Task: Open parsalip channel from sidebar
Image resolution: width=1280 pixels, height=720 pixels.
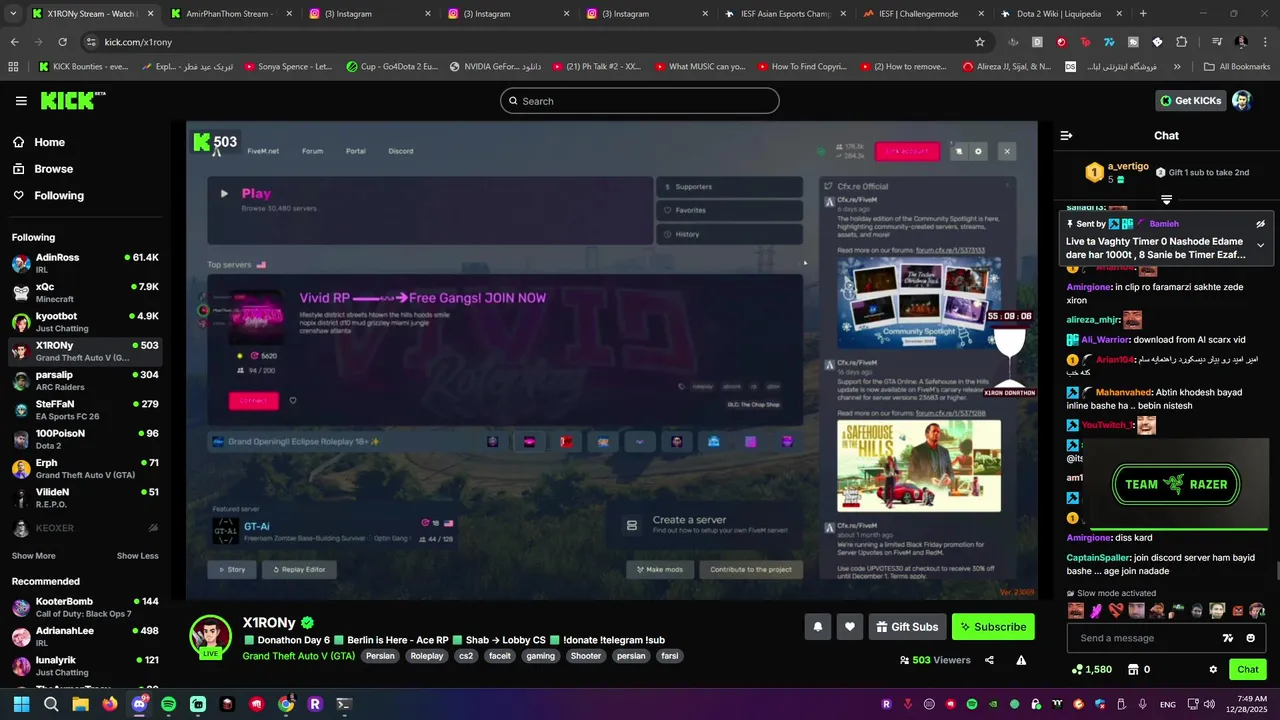Action: pyautogui.click(x=85, y=380)
